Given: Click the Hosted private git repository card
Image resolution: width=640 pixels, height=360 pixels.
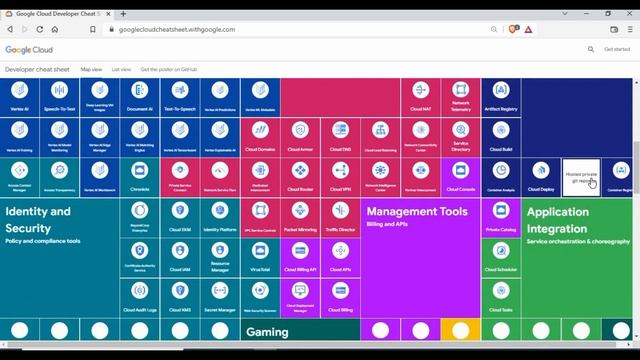Looking at the screenshot, I should pyautogui.click(x=581, y=178).
